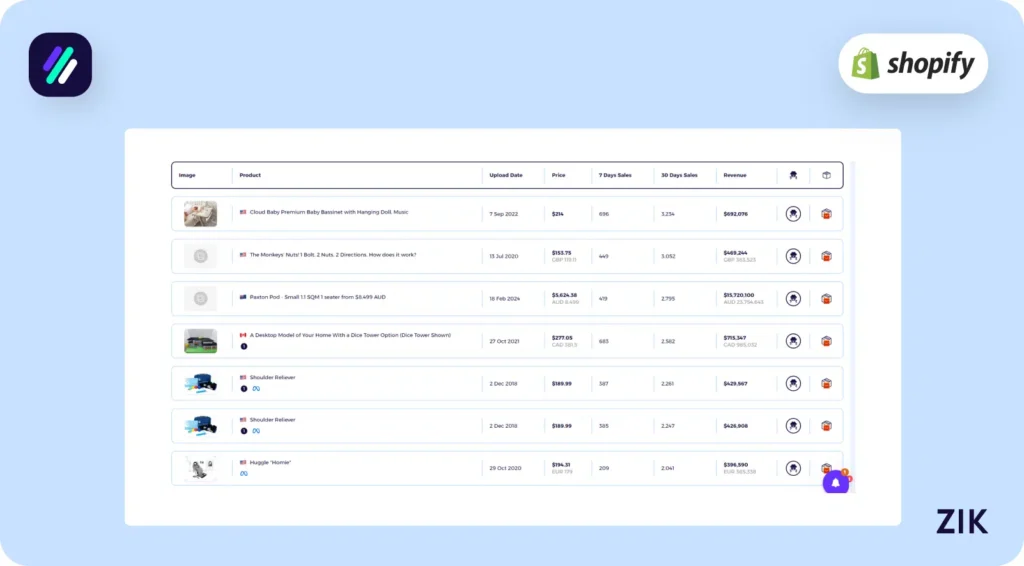
Task: Click the Huggle 'Homie' product thumbnail
Action: pyautogui.click(x=200, y=468)
